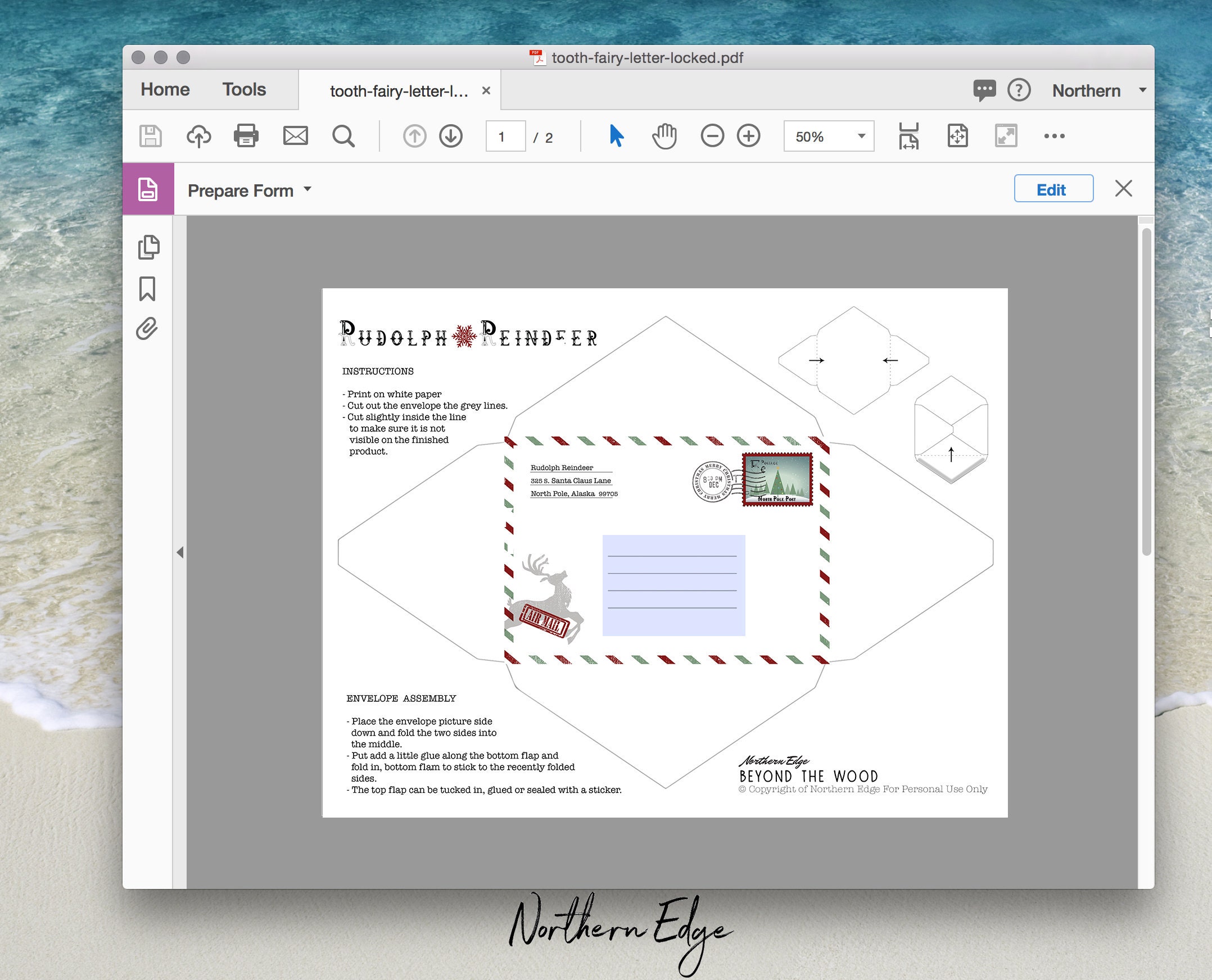Screen dimensions: 1212x980
Task: Click the purple Prepare Form tool icon
Action: pyautogui.click(x=148, y=189)
